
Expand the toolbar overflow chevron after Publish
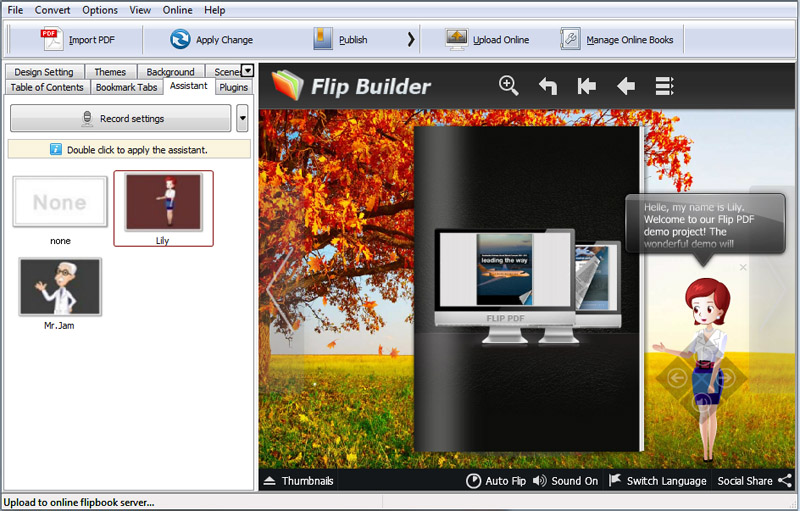[x=411, y=39]
